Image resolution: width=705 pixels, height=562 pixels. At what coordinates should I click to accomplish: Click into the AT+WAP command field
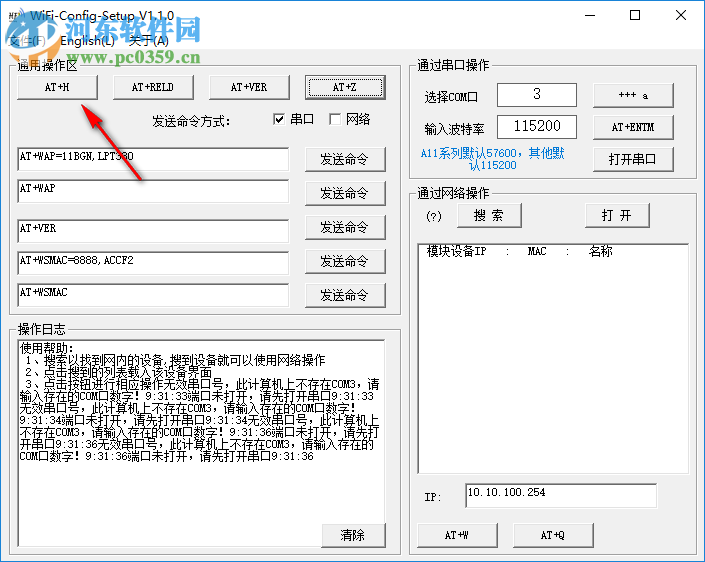coord(153,191)
